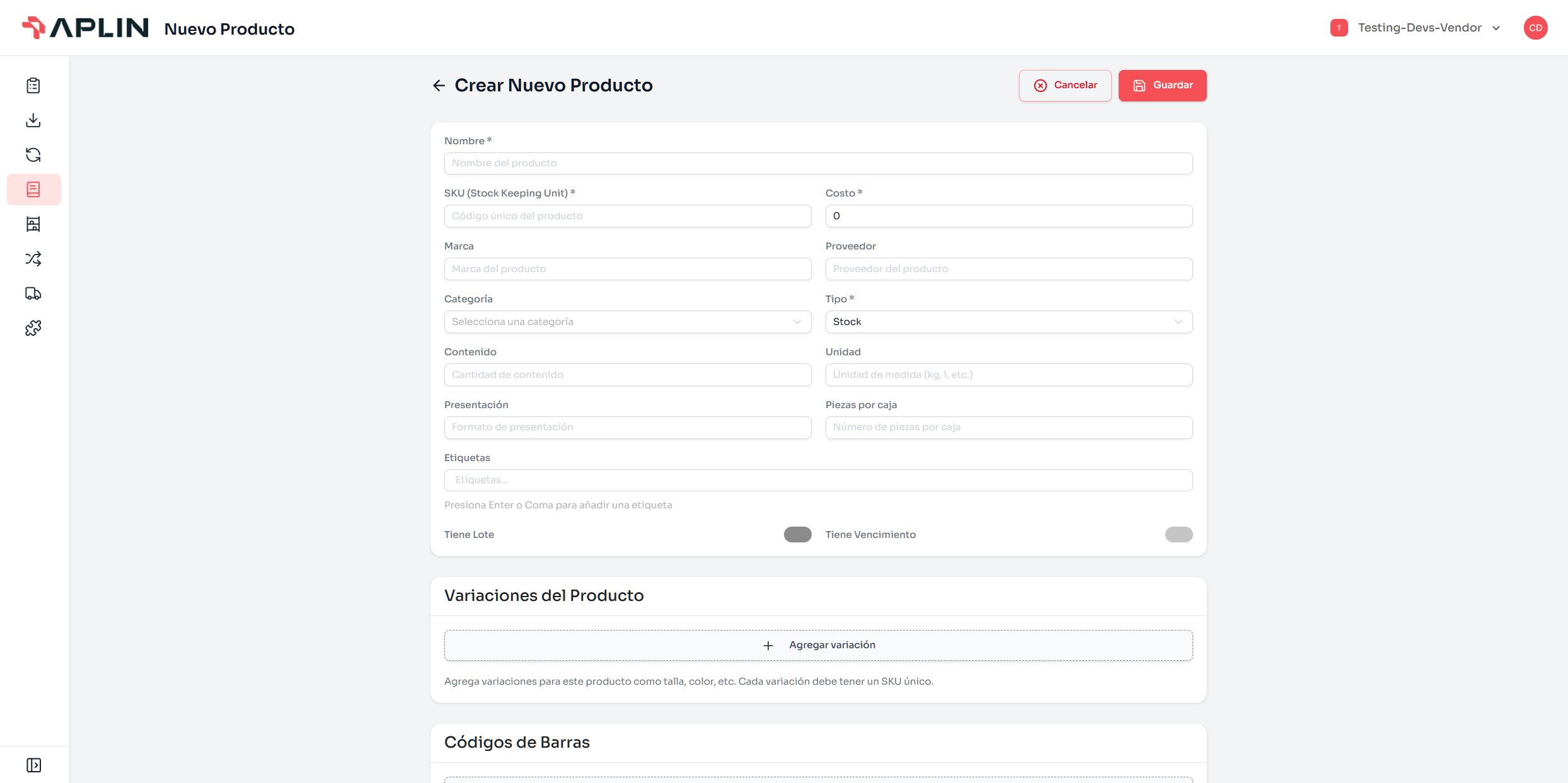Click the Códigos de Barras heading
This screenshot has width=1568, height=783.
[x=517, y=743]
